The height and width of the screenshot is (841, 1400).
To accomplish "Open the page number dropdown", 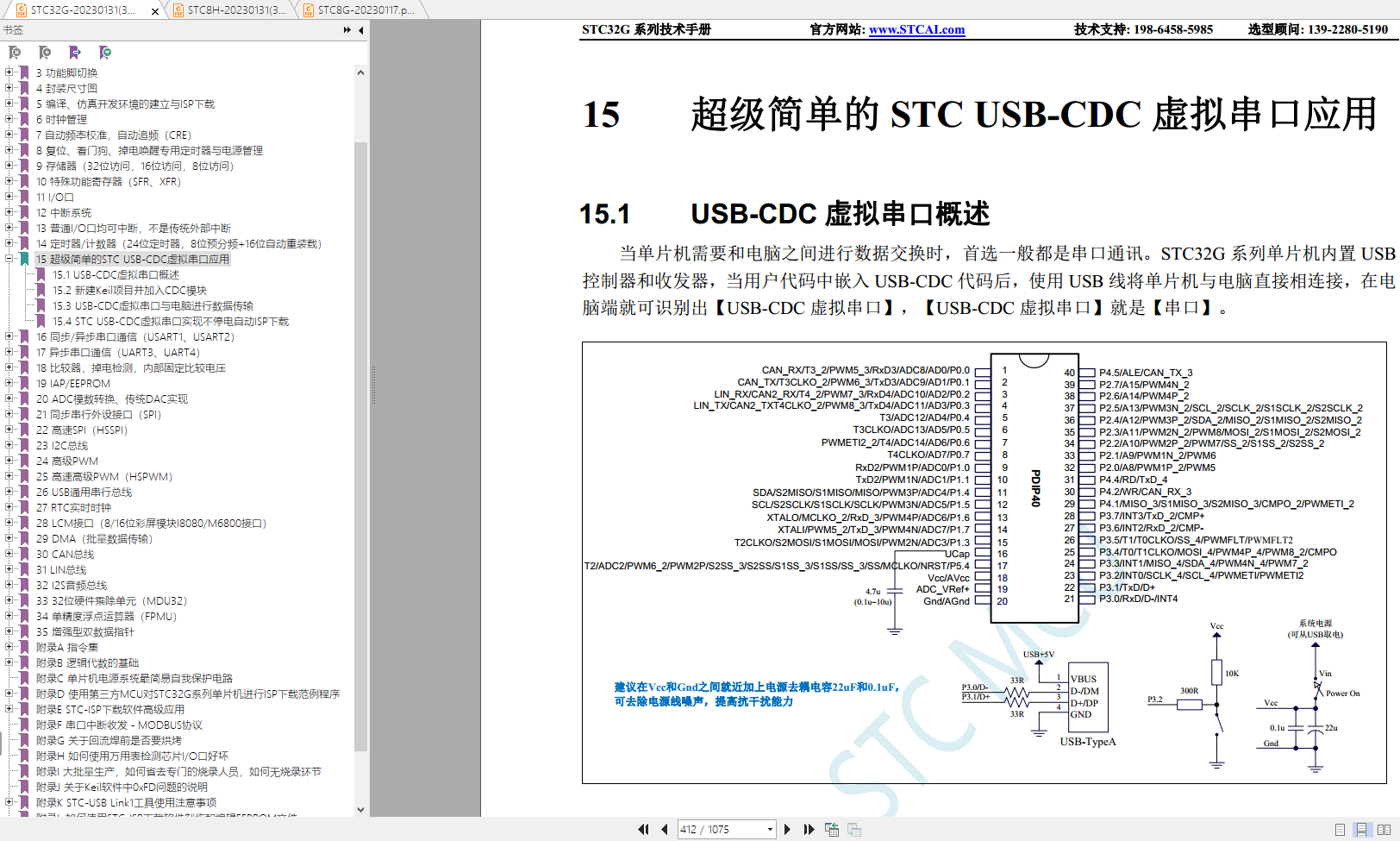I will (770, 830).
